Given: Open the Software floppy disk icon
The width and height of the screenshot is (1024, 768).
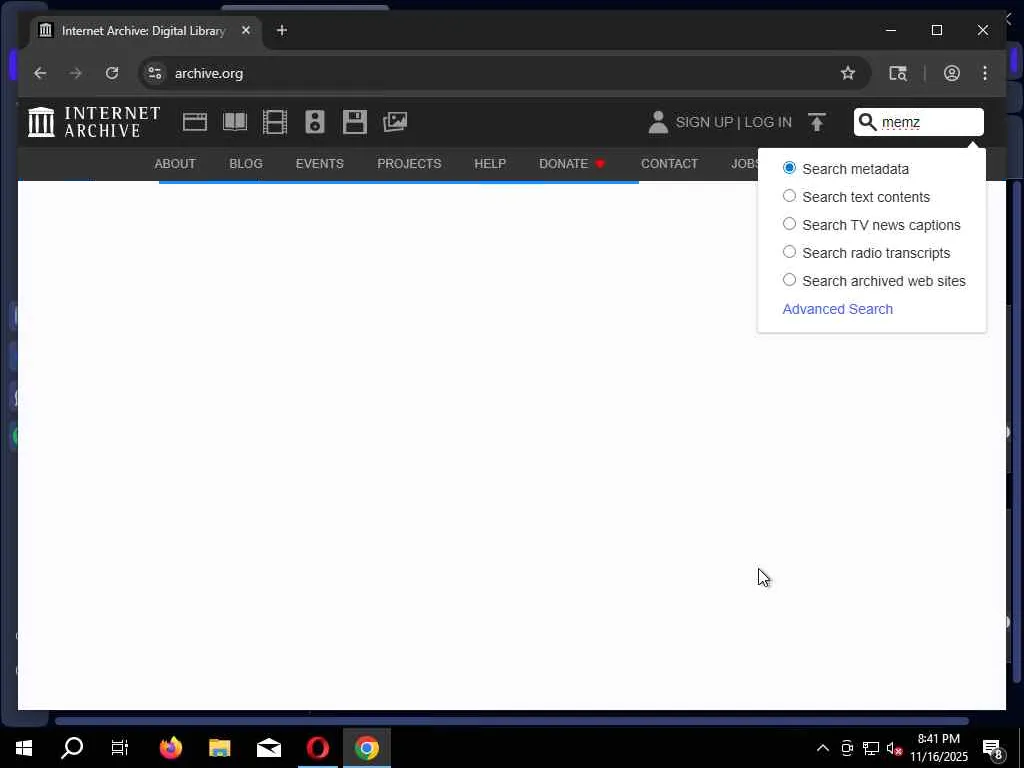Looking at the screenshot, I should pyautogui.click(x=355, y=122).
